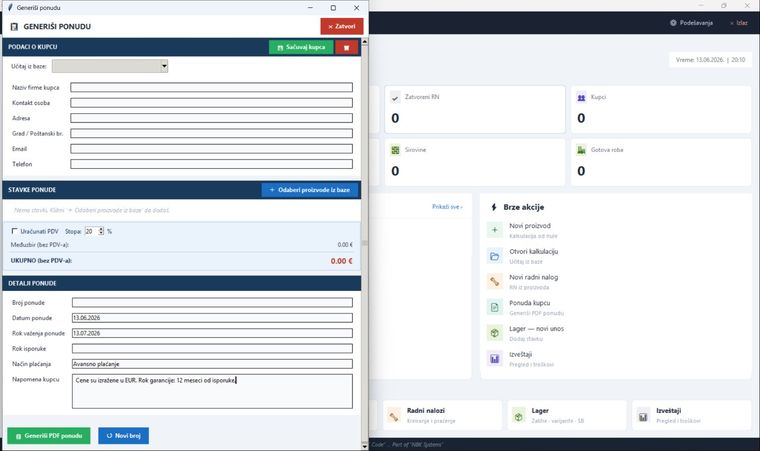Click the Telefon input field
This screenshot has width=760, height=451.
tap(211, 164)
